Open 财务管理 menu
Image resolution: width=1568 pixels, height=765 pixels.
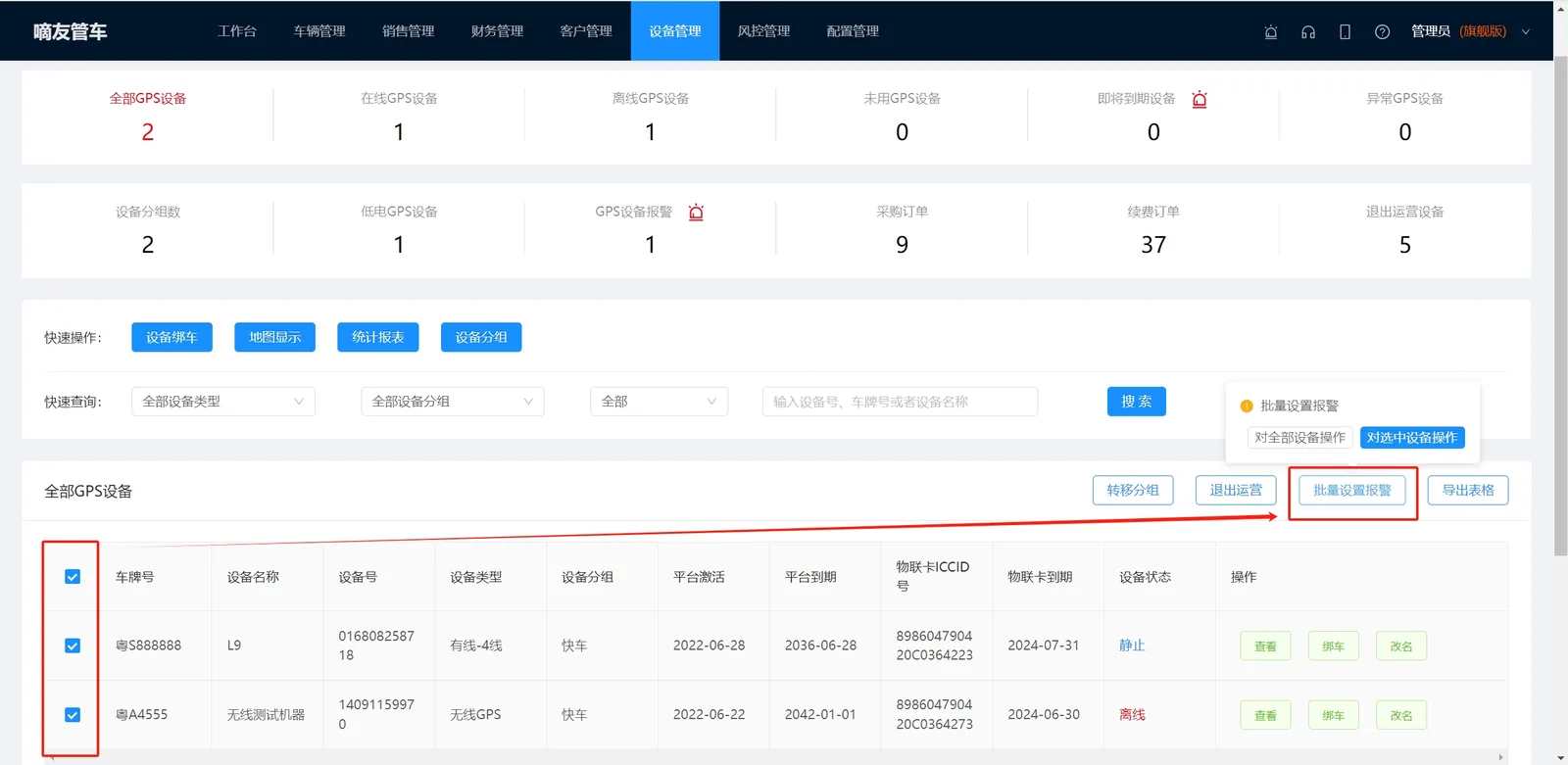pyautogui.click(x=497, y=31)
